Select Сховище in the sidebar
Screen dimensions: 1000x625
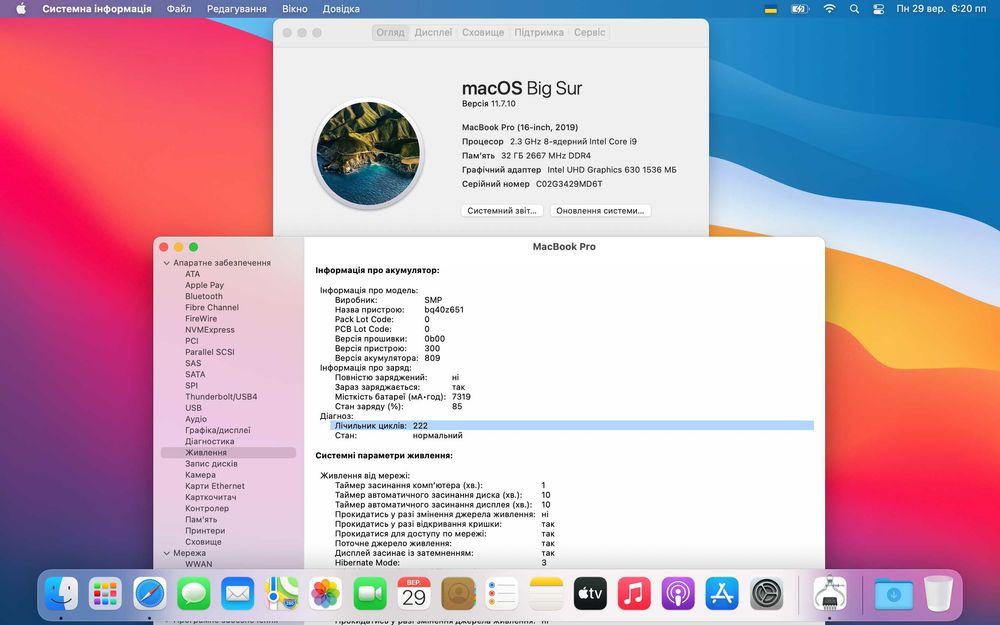tap(203, 542)
